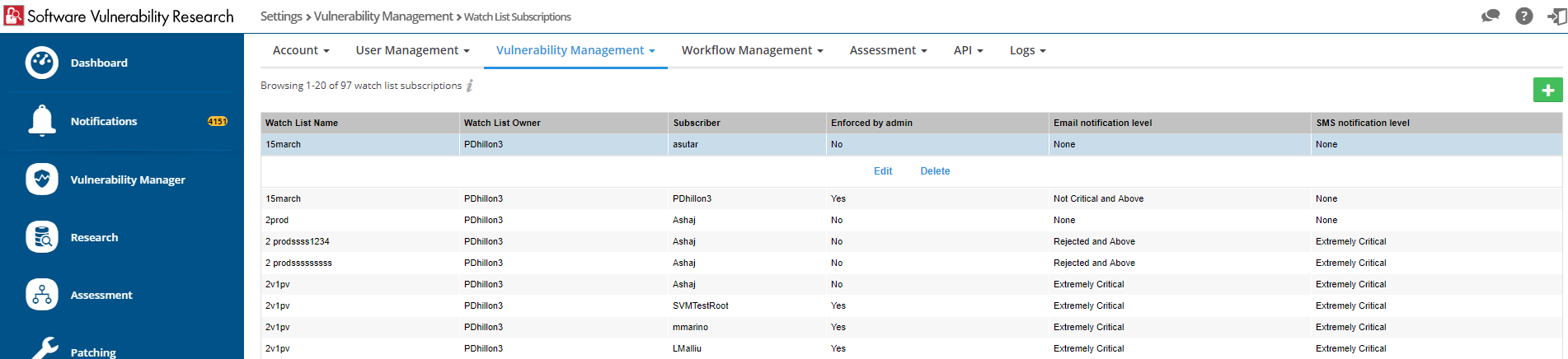The width and height of the screenshot is (1568, 359).
Task: Open the Vulnerability Manager shield icon
Action: 42,179
